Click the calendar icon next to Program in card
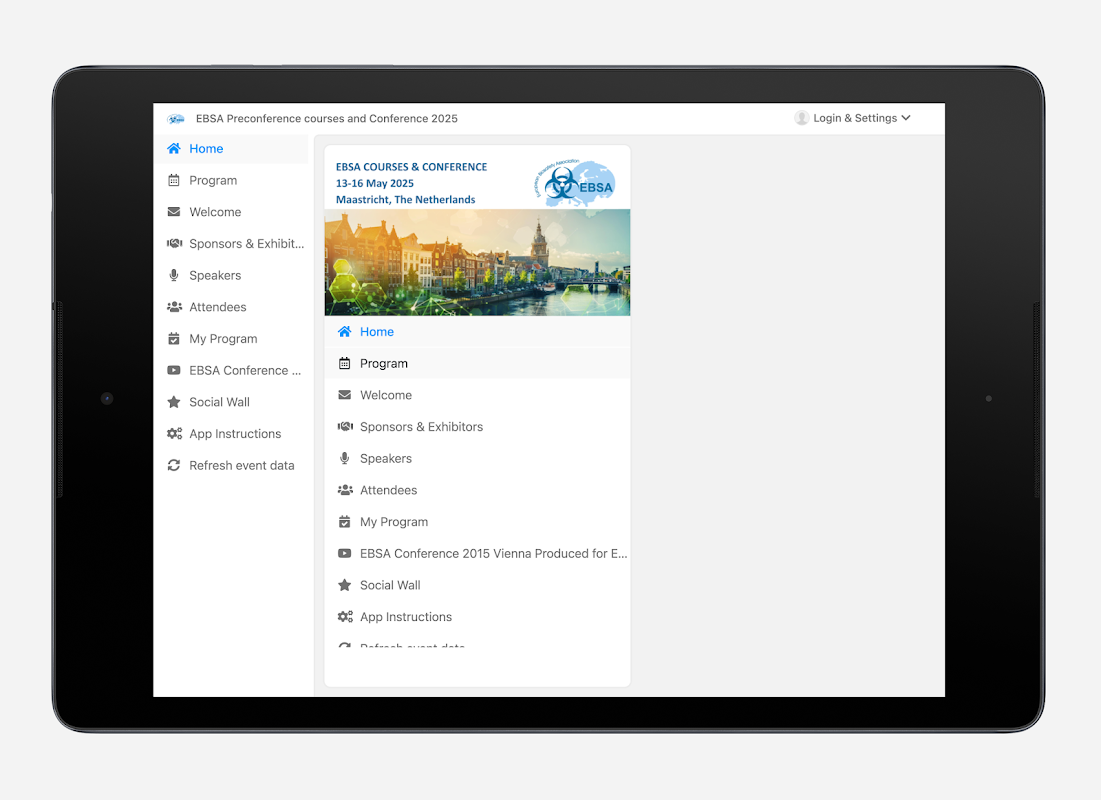Image resolution: width=1101 pixels, height=800 pixels. (345, 363)
